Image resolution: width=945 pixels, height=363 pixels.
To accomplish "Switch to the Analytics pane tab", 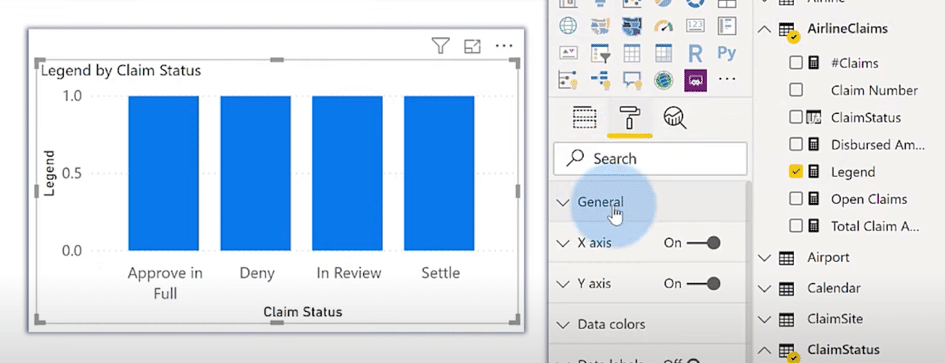I will pos(674,118).
